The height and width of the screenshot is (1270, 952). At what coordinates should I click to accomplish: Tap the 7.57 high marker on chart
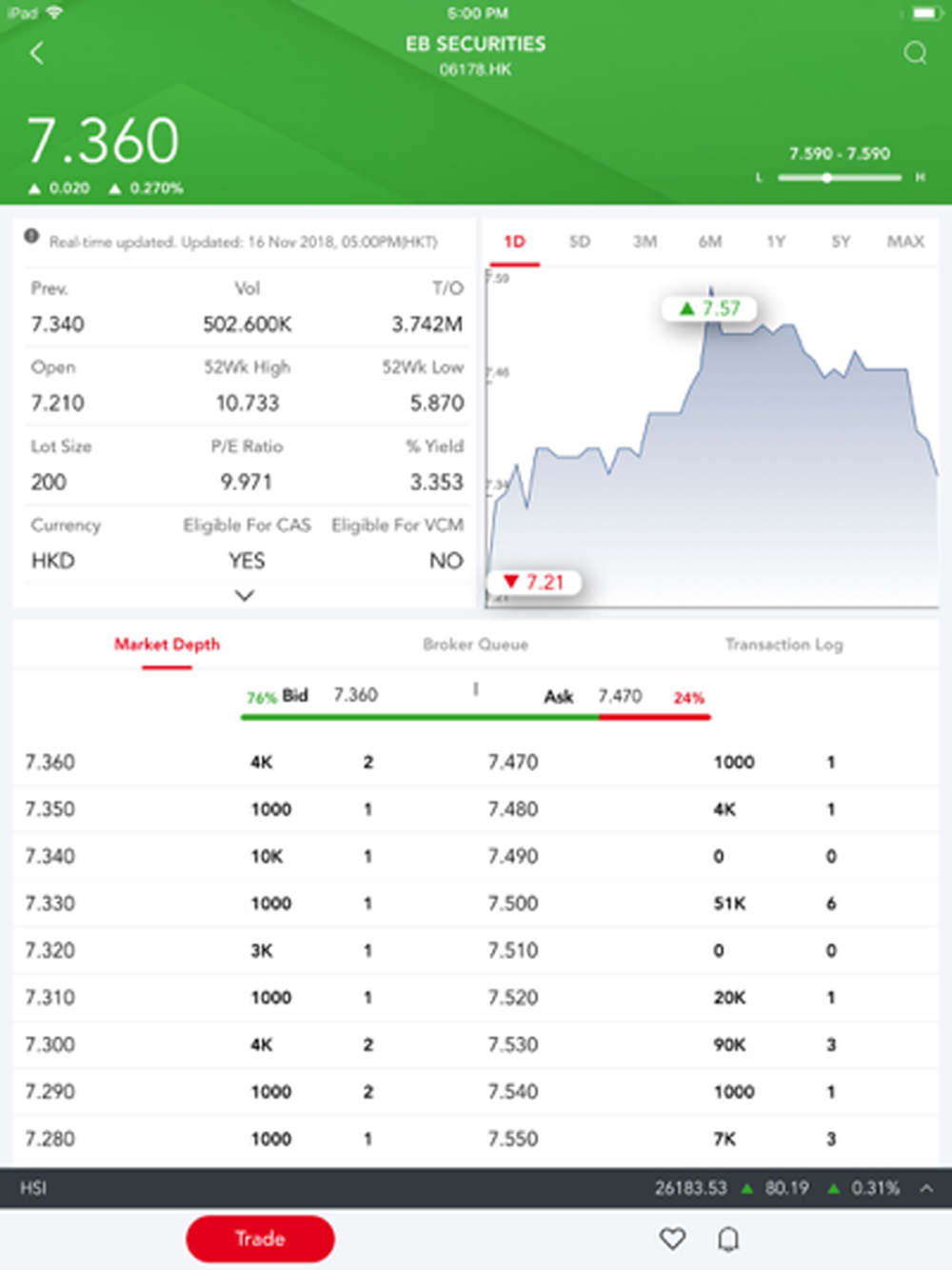pyautogui.click(x=709, y=308)
